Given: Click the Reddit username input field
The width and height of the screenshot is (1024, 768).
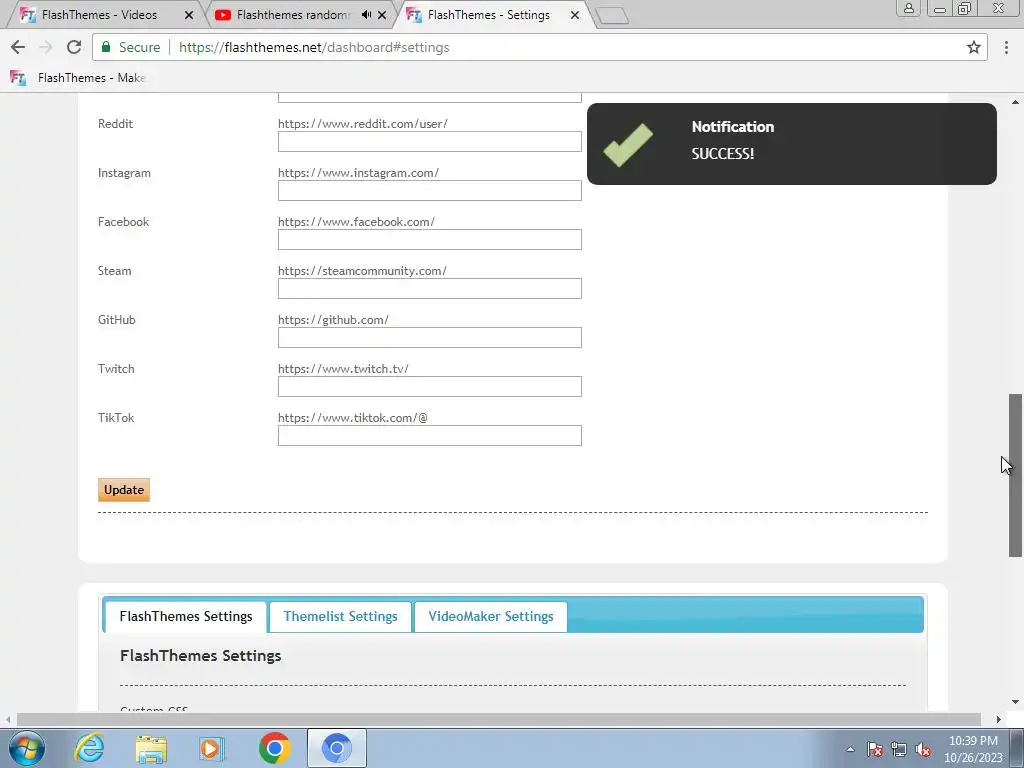Looking at the screenshot, I should tap(430, 142).
